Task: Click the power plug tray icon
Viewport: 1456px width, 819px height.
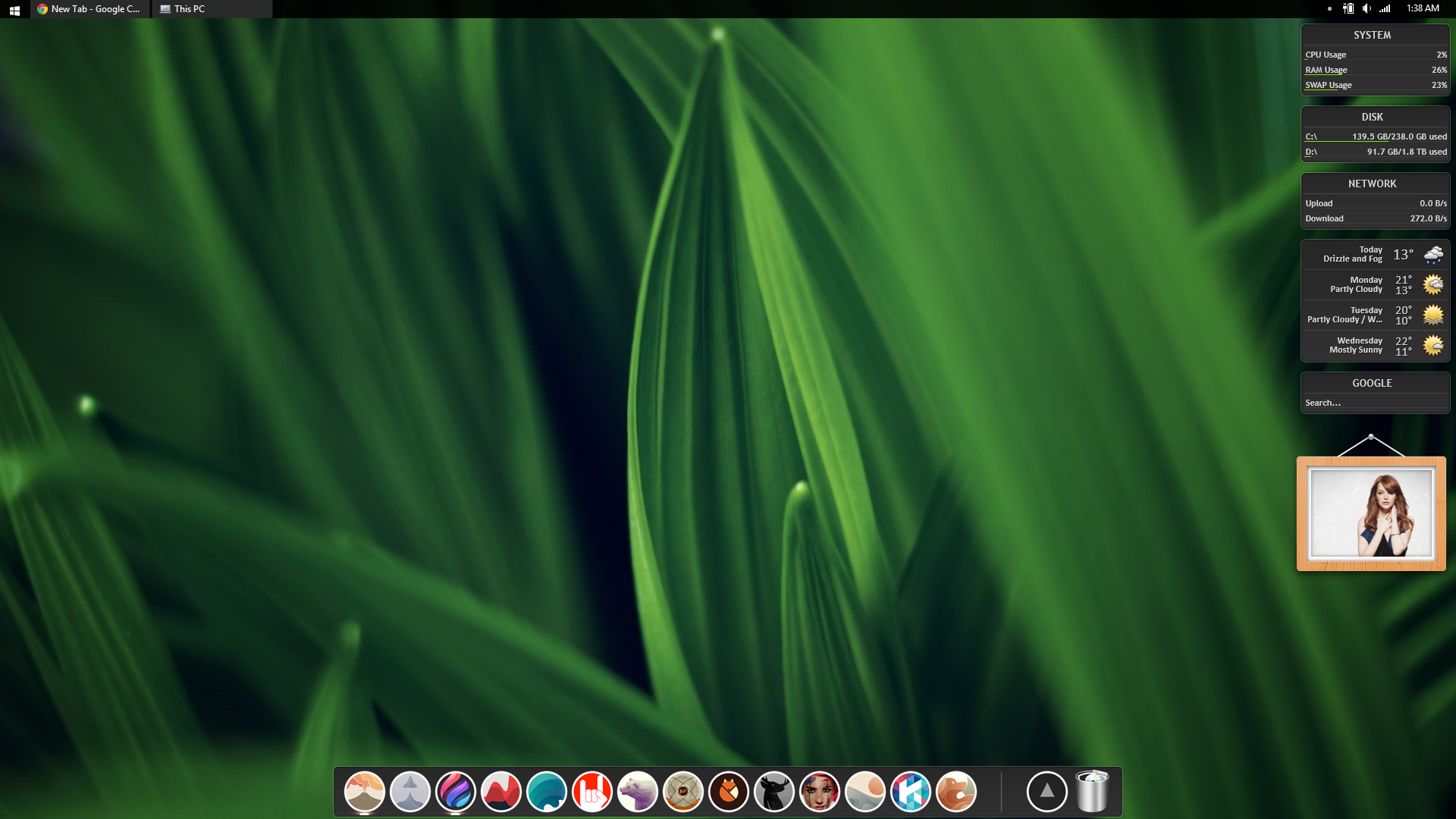Action: click(1348, 8)
